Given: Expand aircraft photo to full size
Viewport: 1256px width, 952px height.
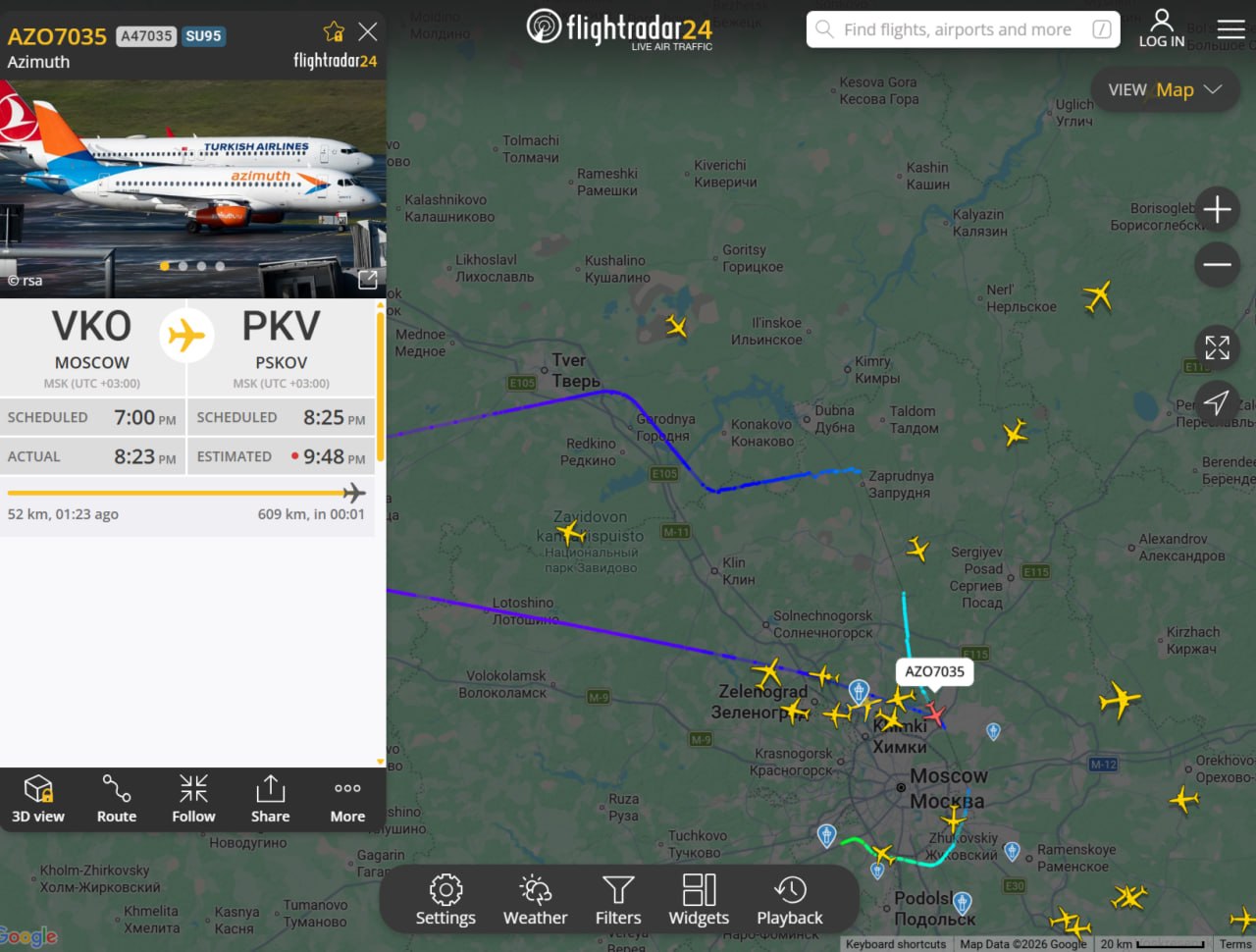Looking at the screenshot, I should [x=368, y=280].
